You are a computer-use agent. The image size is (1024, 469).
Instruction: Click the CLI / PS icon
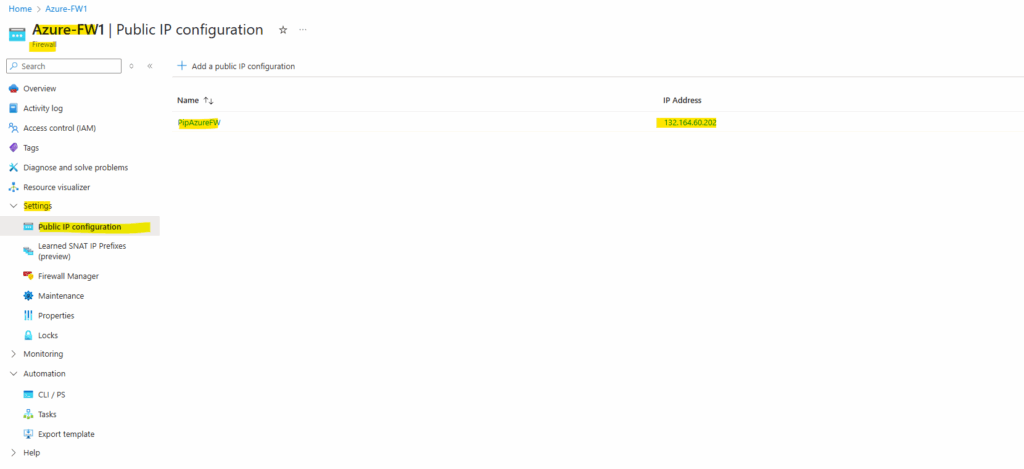coord(28,395)
